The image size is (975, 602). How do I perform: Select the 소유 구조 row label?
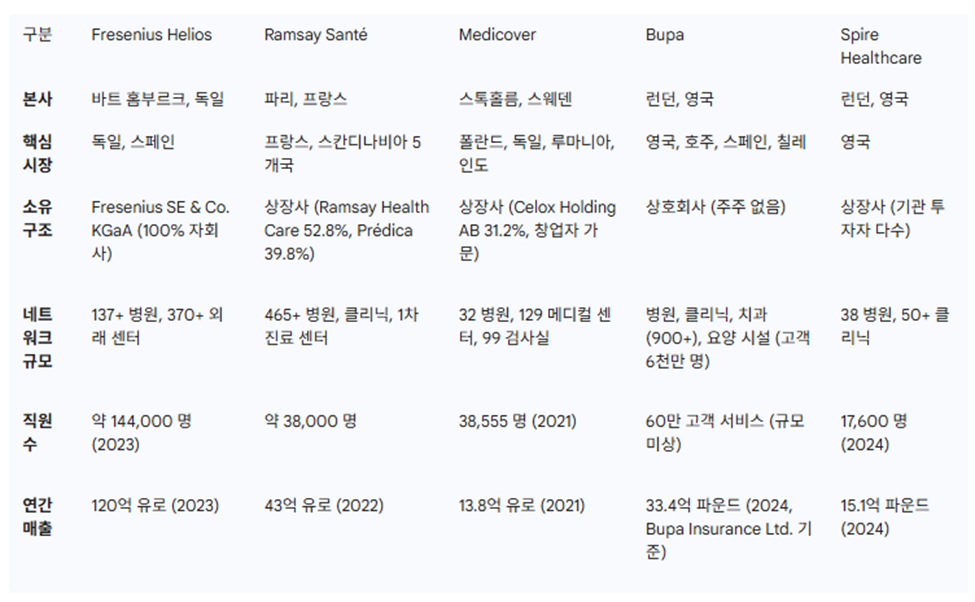(37, 218)
